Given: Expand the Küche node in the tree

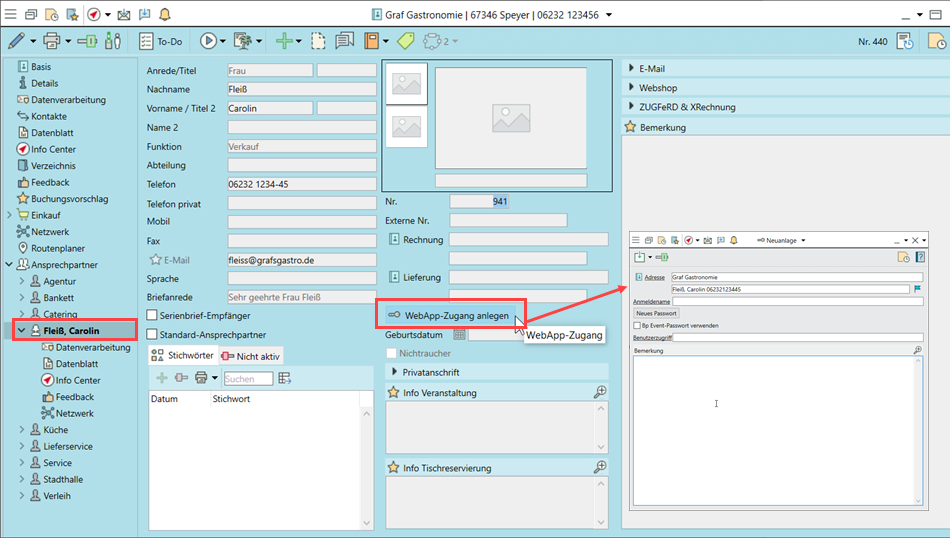Looking at the screenshot, I should (x=22, y=430).
